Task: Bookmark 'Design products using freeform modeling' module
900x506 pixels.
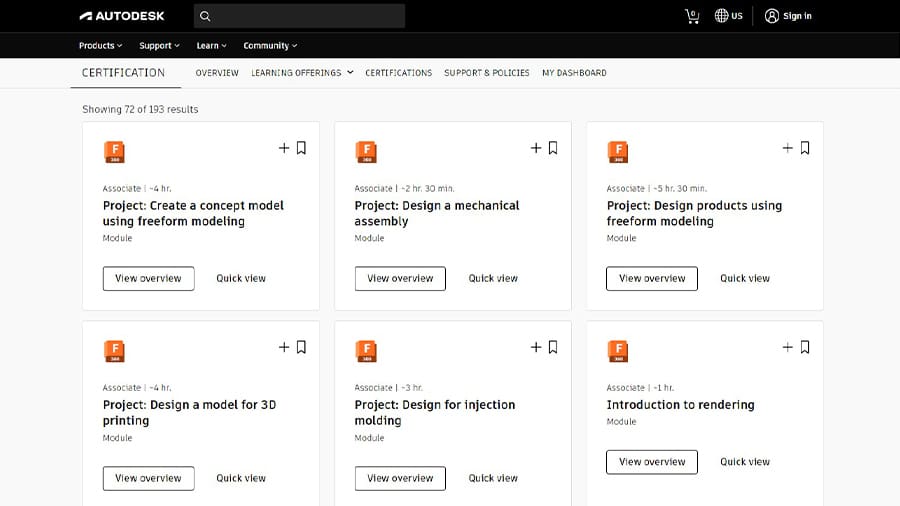Action: (805, 148)
